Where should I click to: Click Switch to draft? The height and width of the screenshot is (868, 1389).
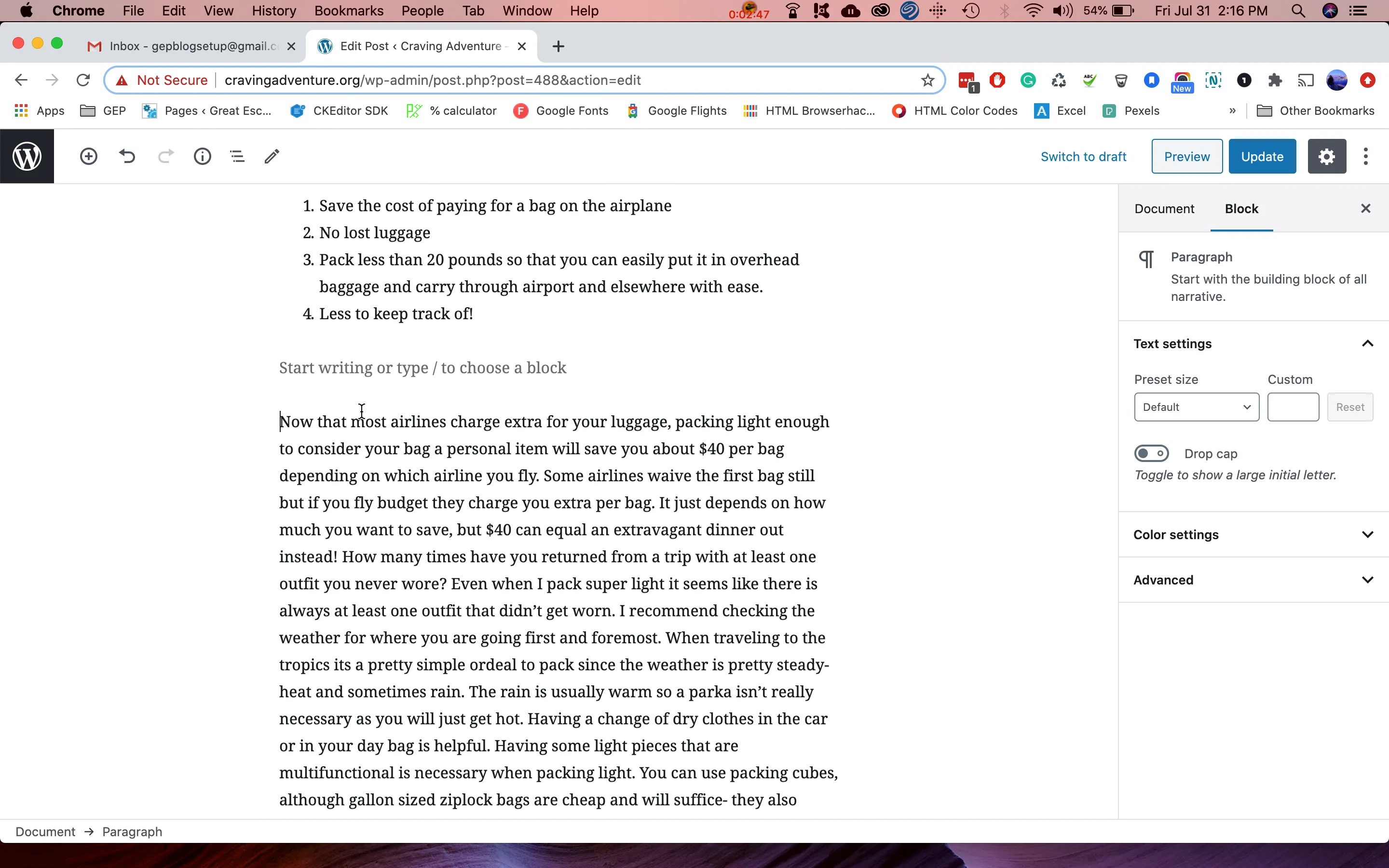tap(1083, 157)
